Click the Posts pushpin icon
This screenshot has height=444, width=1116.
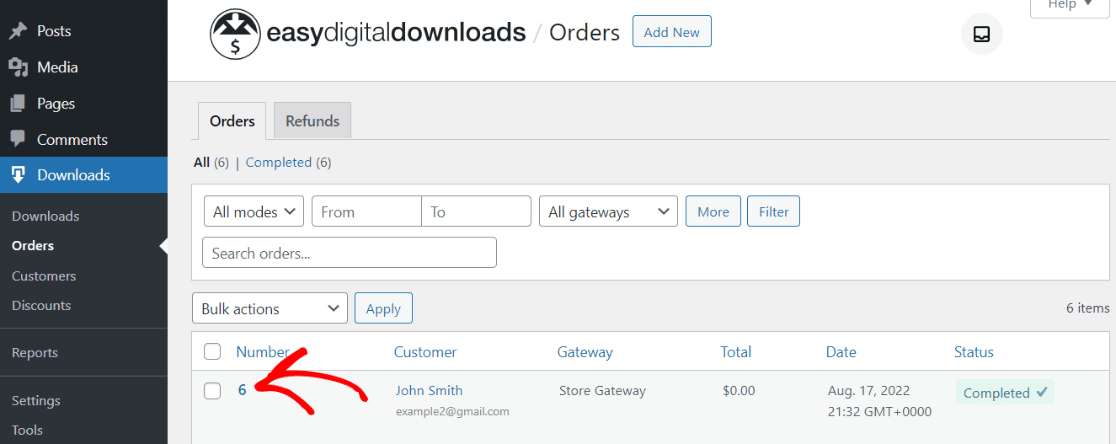pyautogui.click(x=18, y=32)
